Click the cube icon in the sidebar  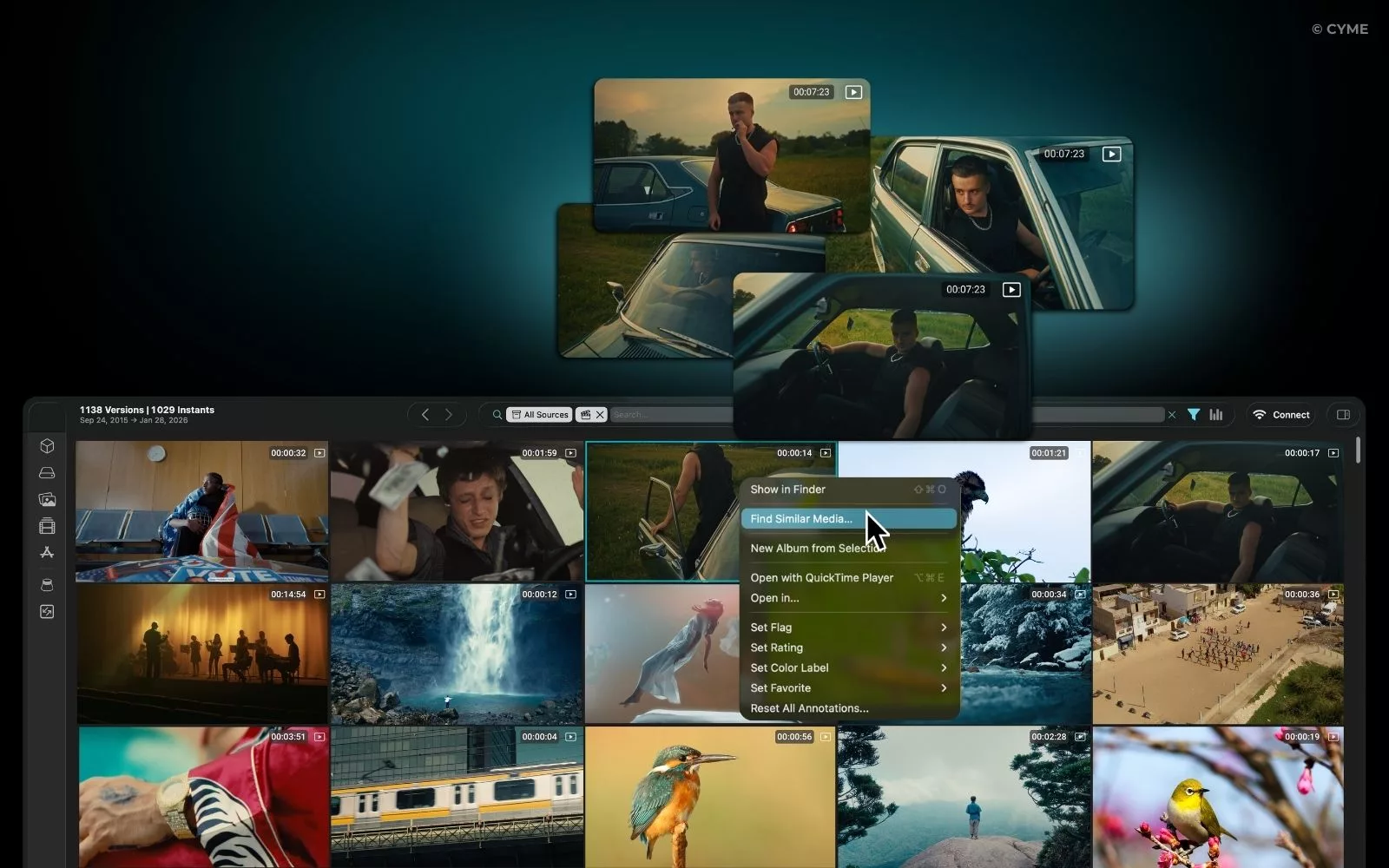point(47,446)
